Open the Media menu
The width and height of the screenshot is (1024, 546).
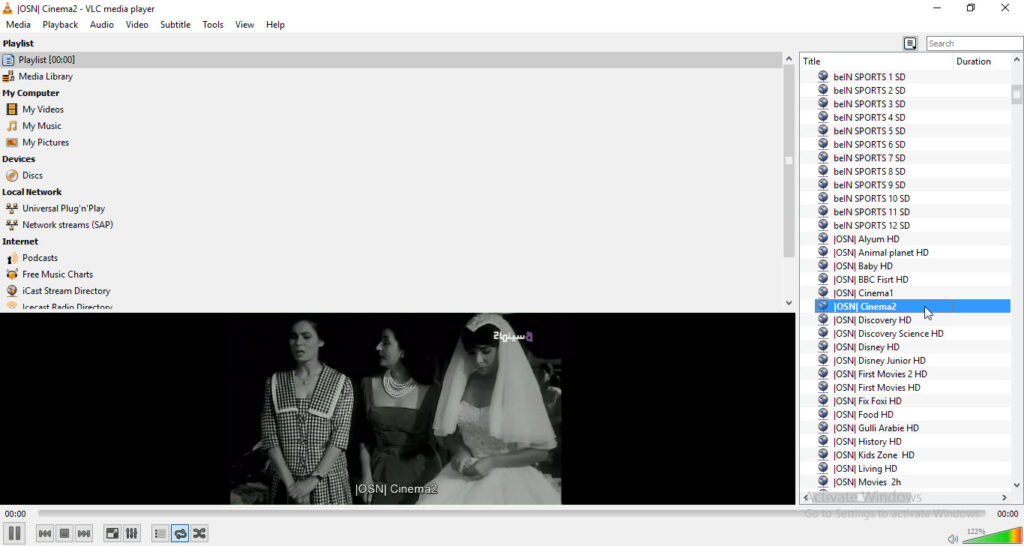click(18, 25)
